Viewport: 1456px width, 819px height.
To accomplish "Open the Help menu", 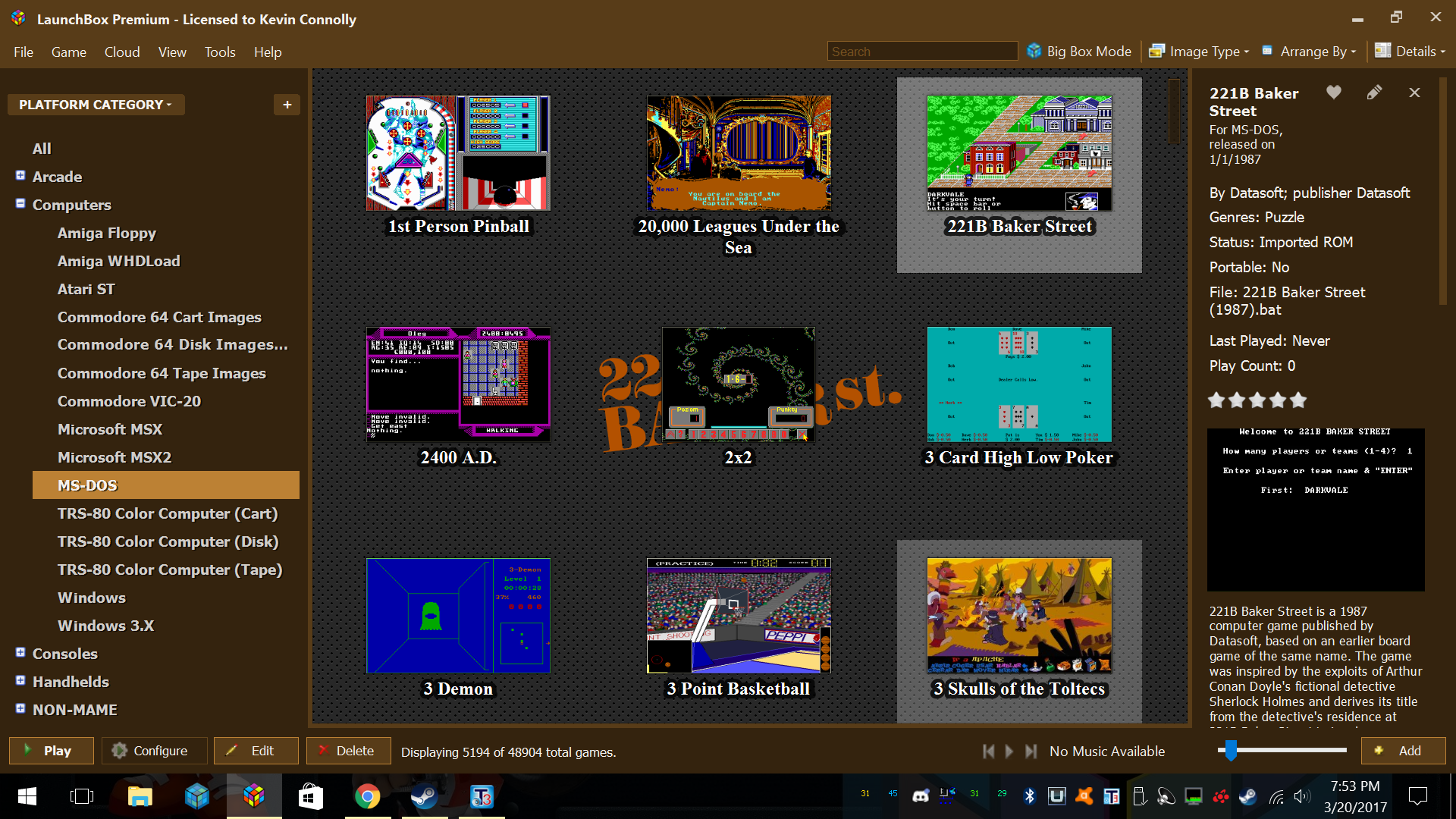I will click(268, 52).
